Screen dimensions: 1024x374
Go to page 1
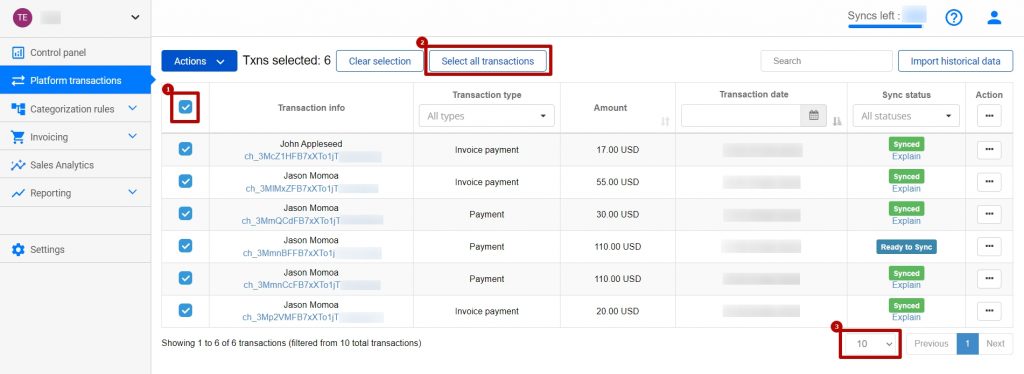click(x=968, y=343)
